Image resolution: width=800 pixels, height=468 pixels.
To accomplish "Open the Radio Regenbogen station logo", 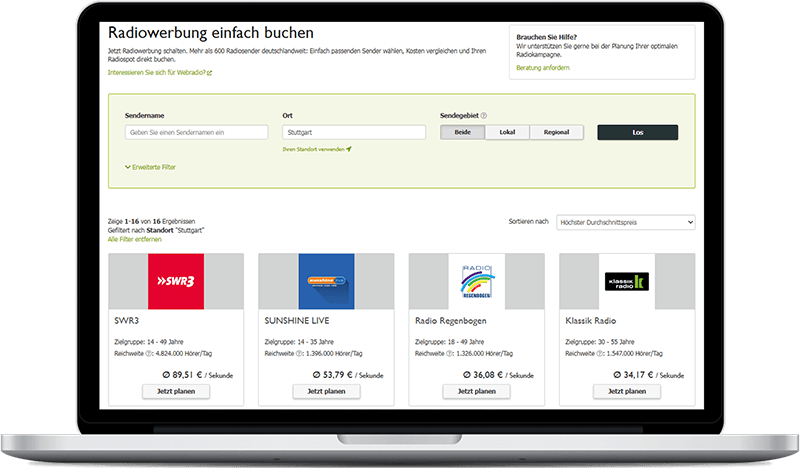I will pyautogui.click(x=477, y=281).
